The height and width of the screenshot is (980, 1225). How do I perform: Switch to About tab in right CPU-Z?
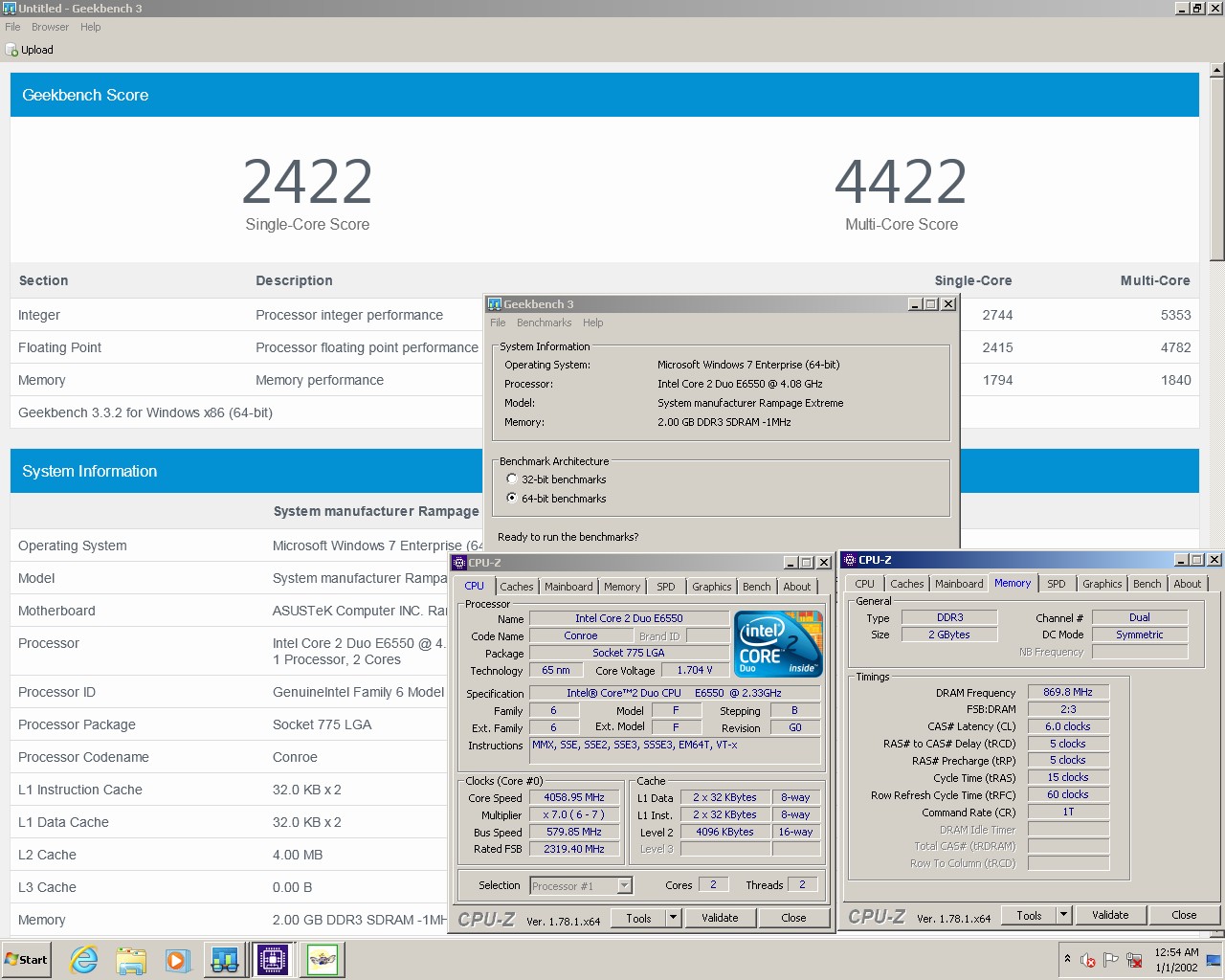(x=1188, y=584)
